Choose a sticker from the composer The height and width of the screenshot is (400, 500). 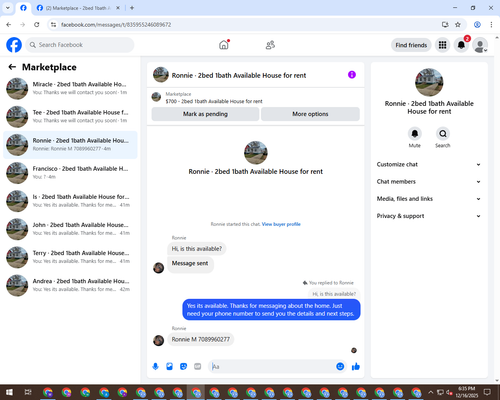183,367
